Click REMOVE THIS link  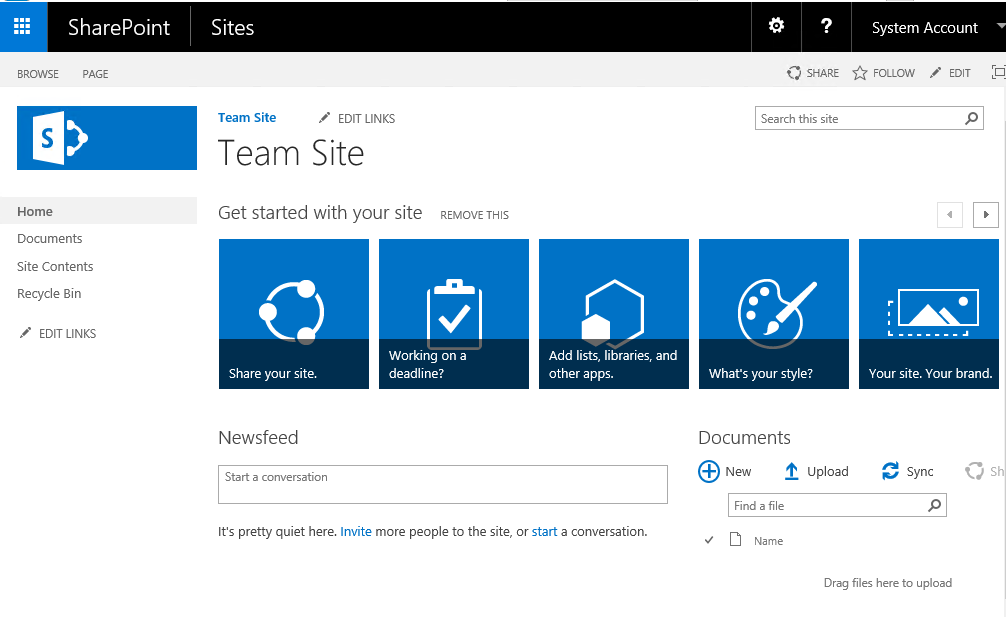(x=474, y=215)
